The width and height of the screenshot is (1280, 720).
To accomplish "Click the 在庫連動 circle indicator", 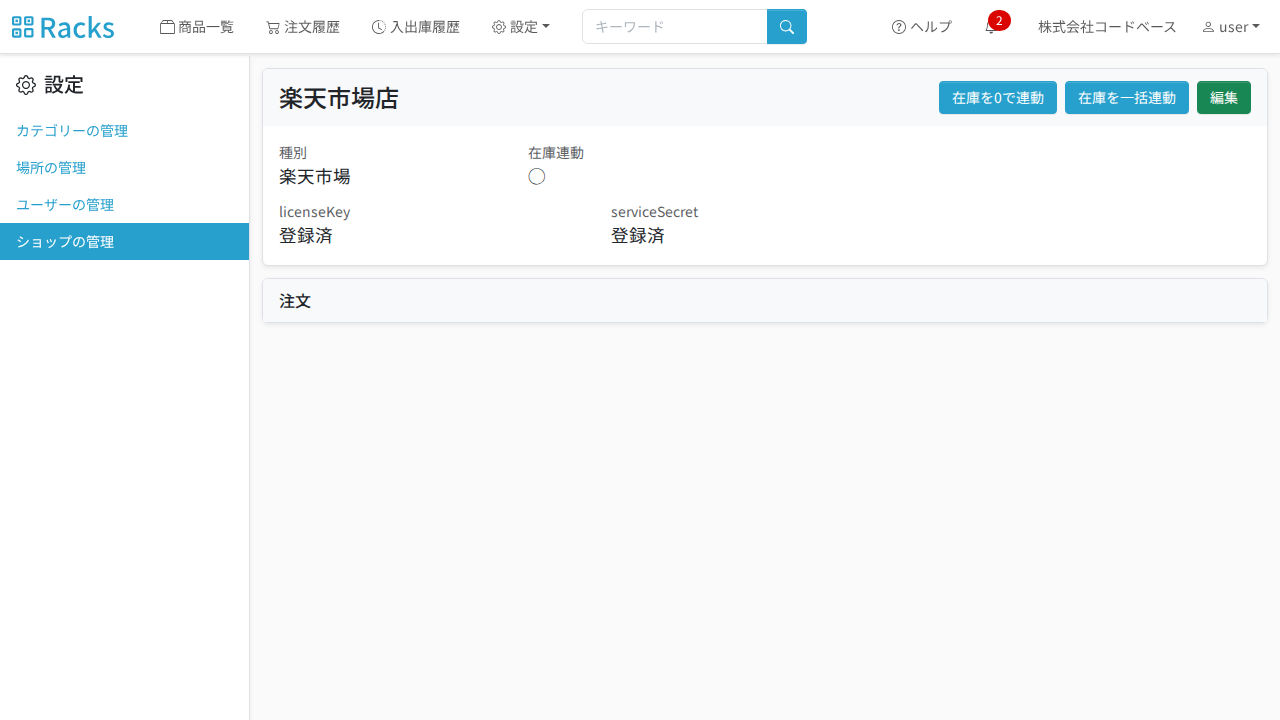I will 537,177.
